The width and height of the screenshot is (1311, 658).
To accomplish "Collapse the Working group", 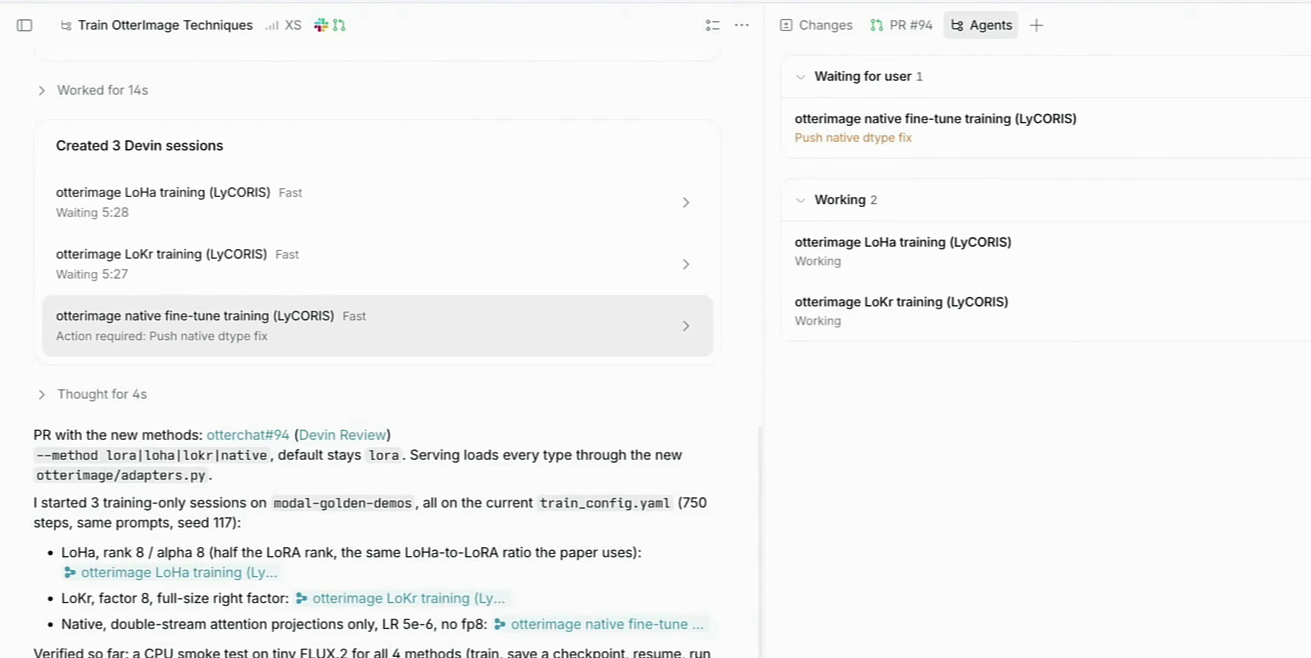I will point(800,200).
